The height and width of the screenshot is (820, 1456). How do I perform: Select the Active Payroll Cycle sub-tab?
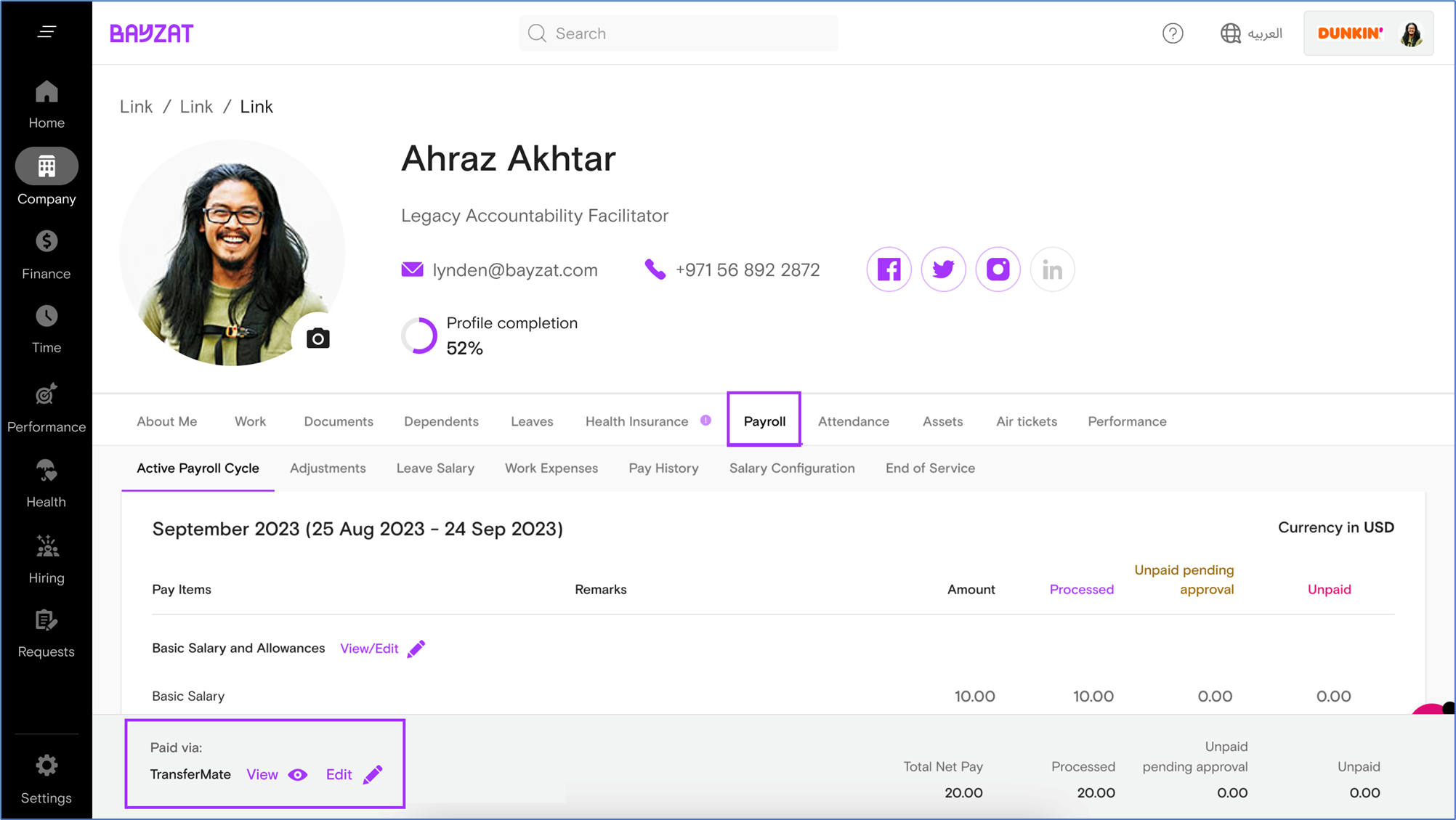tap(198, 468)
